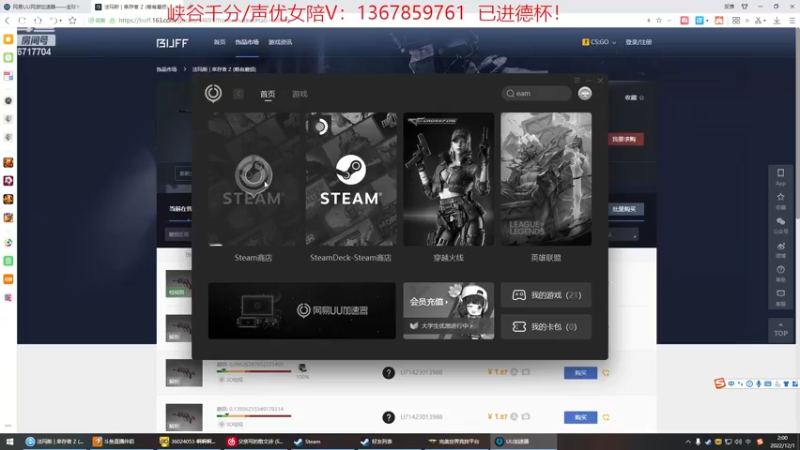
Task: Open 我的卡包 (0) wallet
Action: [x=546, y=327]
